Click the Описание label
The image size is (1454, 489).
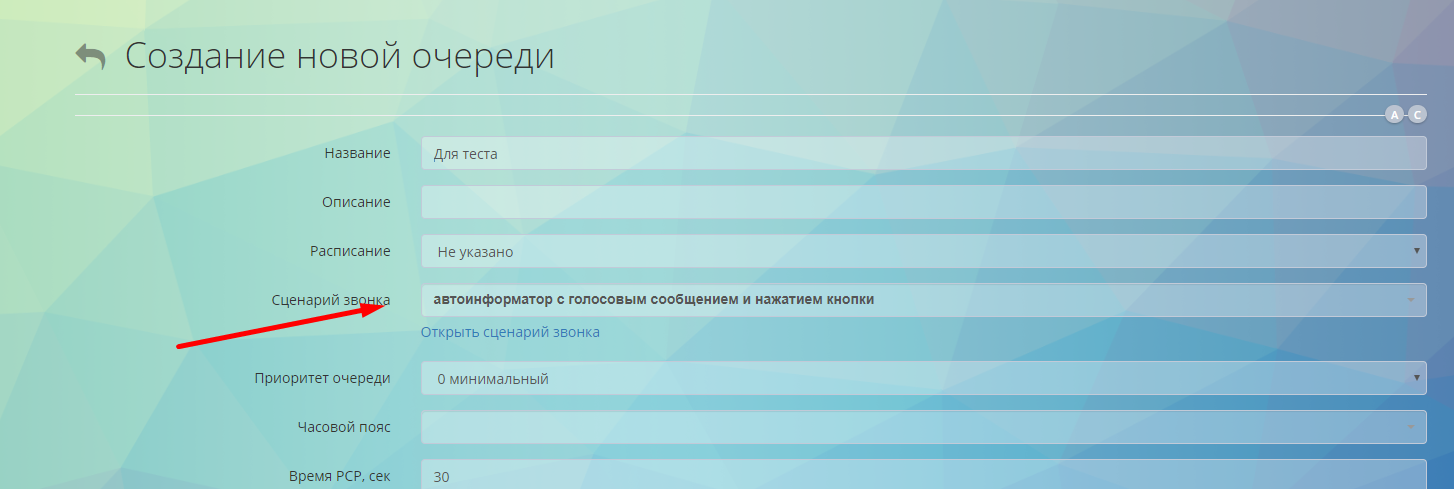click(x=356, y=202)
